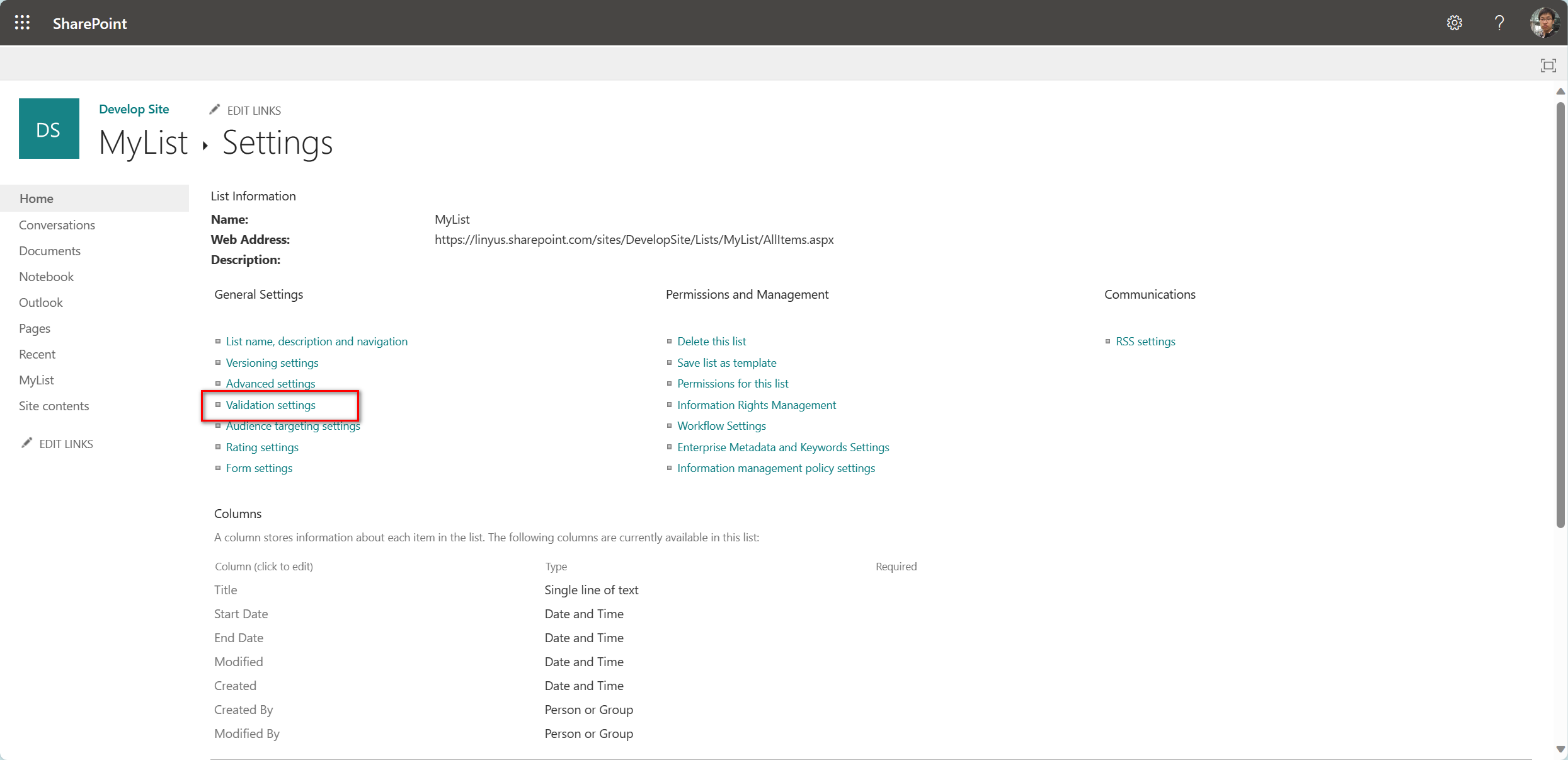
Task: Open RSS settings
Action: [x=1146, y=341]
